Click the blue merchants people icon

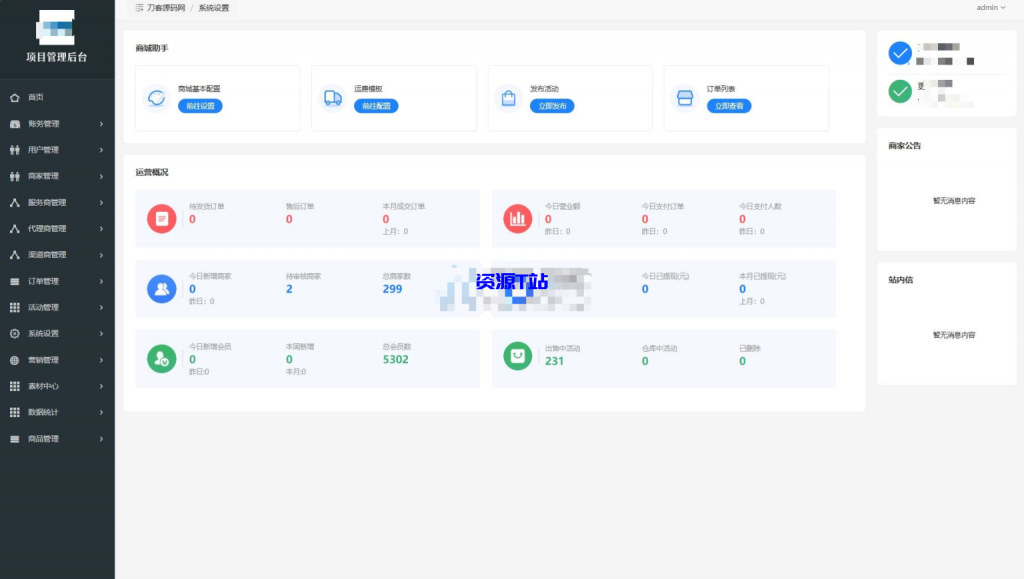click(x=162, y=289)
